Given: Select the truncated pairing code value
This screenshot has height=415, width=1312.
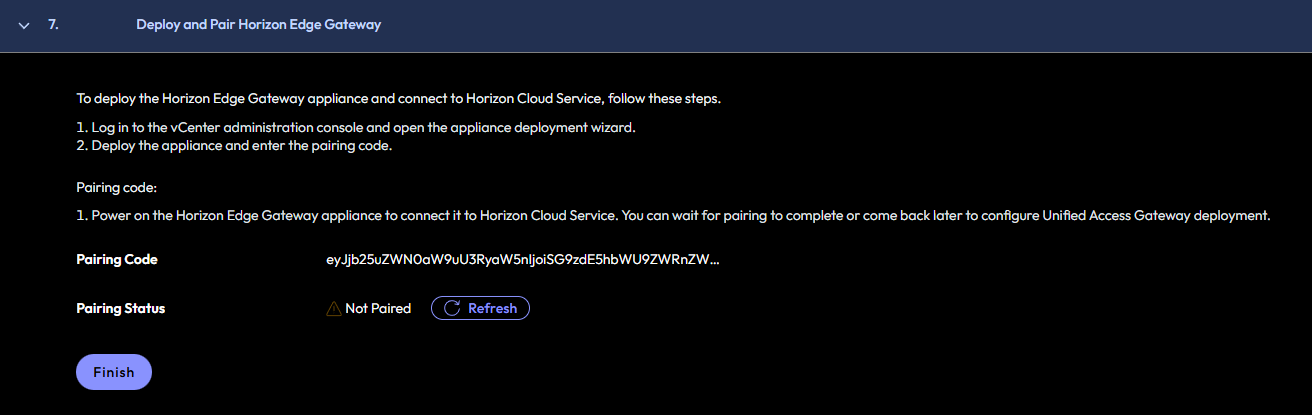Looking at the screenshot, I should [x=516, y=260].
